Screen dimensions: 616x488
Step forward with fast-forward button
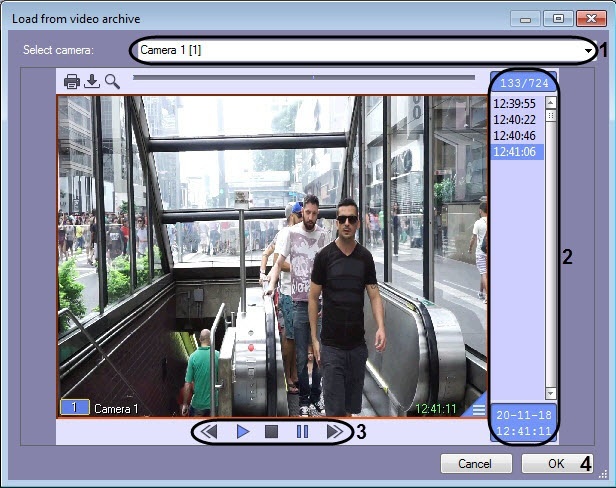tap(334, 432)
